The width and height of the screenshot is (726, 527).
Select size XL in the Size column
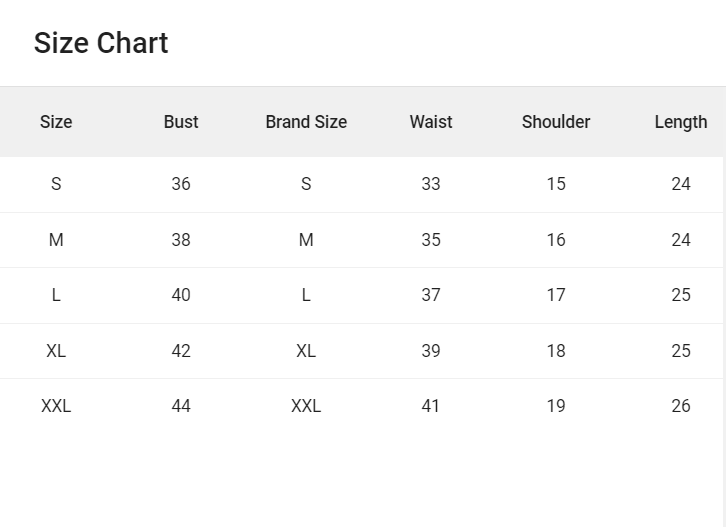(x=56, y=351)
